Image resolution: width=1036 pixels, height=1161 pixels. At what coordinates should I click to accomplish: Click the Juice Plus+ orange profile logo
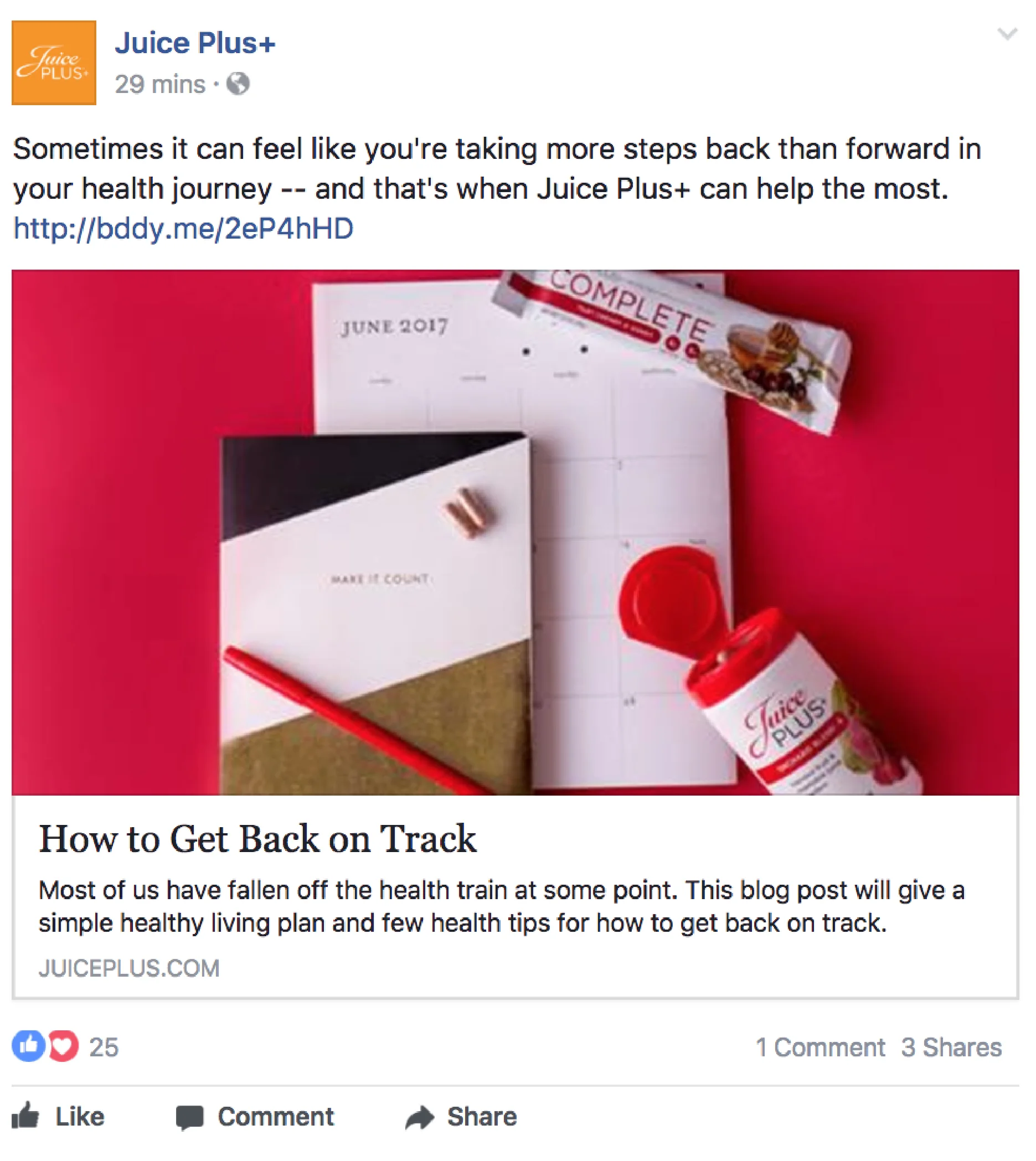click(54, 63)
